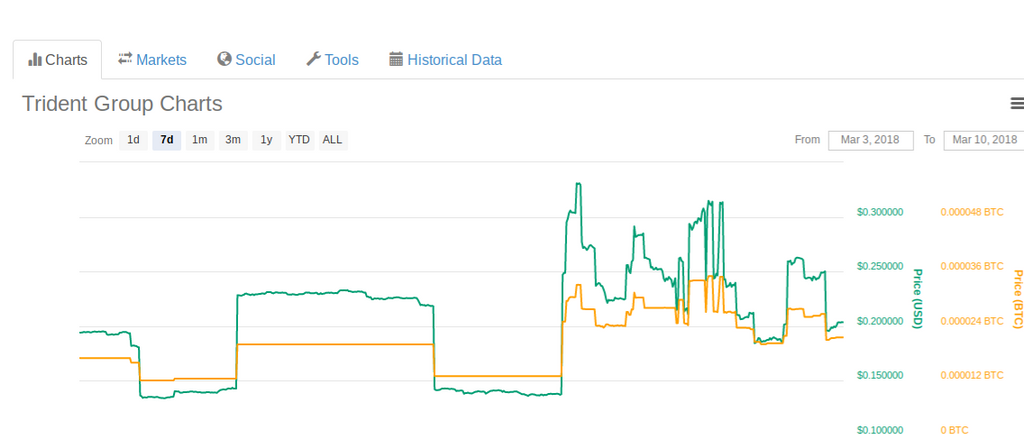Choose the 3m zoom option
Viewport: 1024px width, 434px height.
[233, 140]
